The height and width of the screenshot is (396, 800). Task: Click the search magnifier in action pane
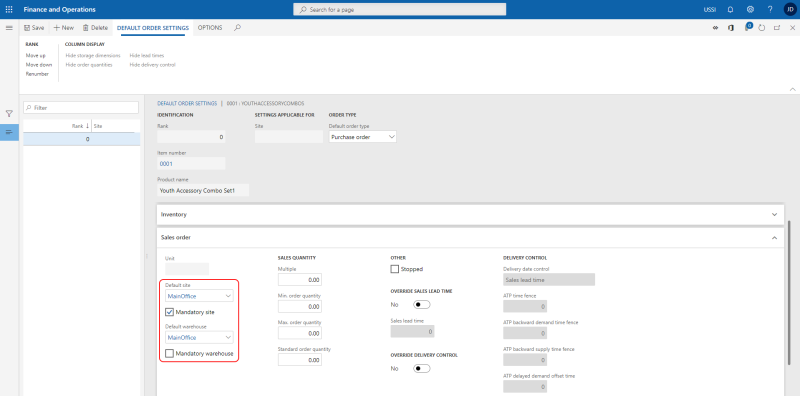coord(237,28)
